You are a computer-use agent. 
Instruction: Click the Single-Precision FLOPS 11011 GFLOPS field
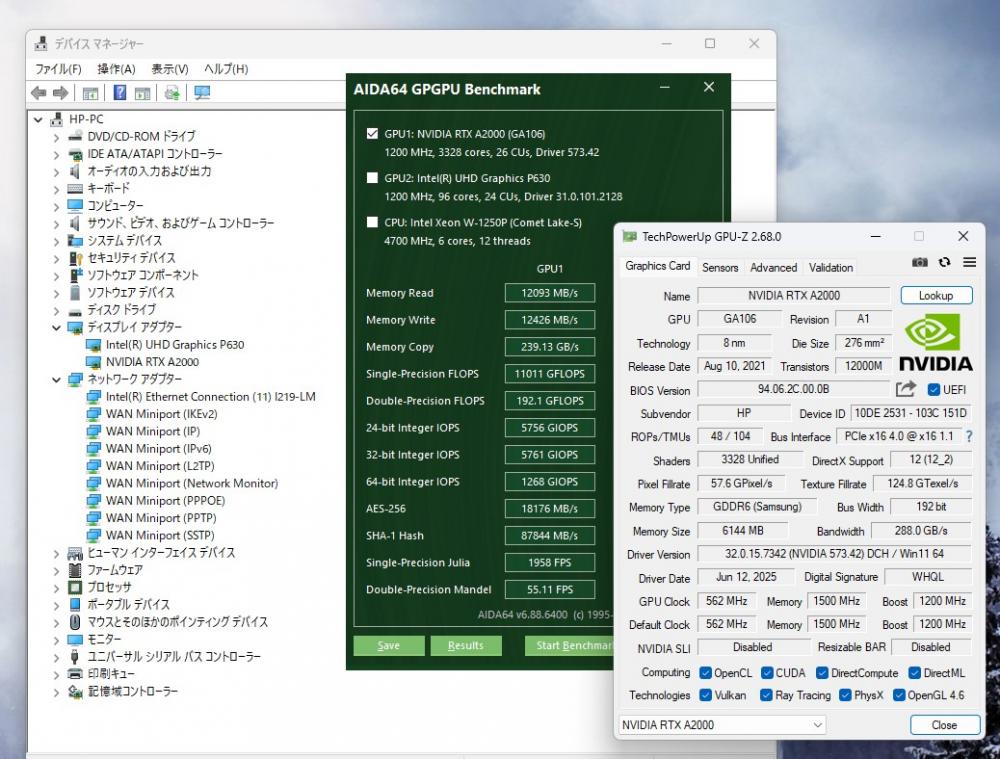click(x=550, y=374)
